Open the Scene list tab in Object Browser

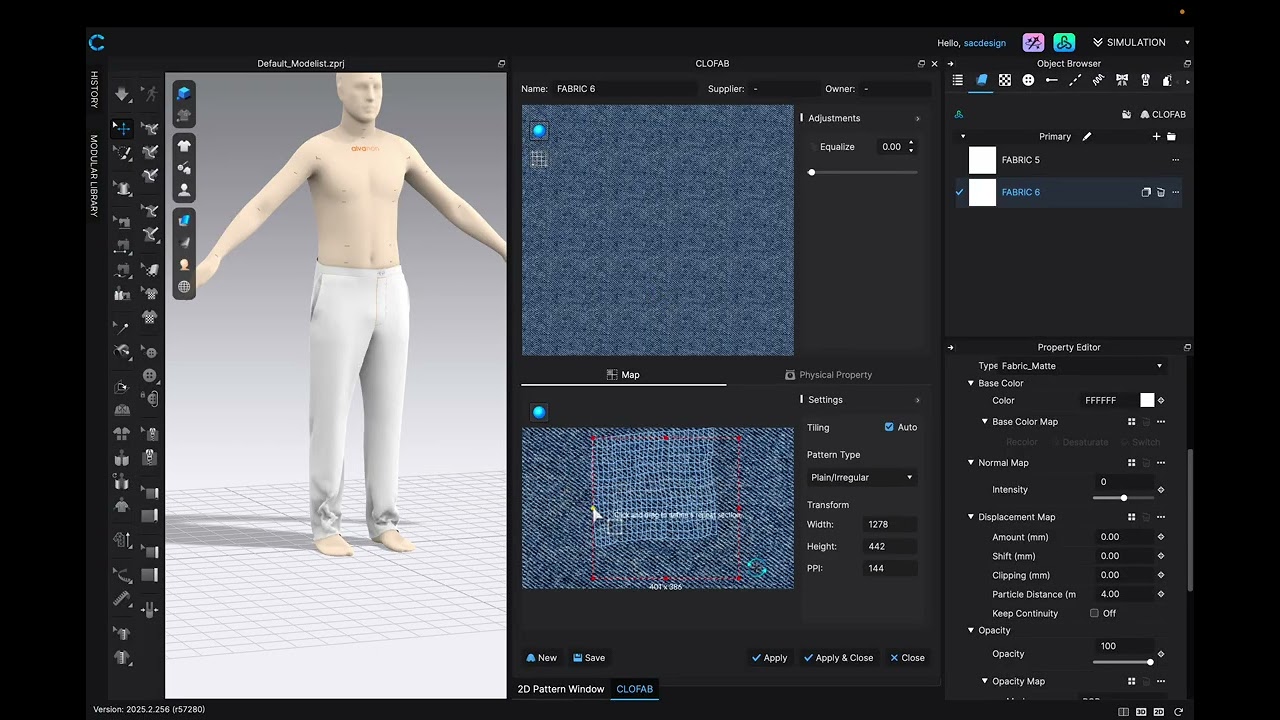[x=958, y=80]
